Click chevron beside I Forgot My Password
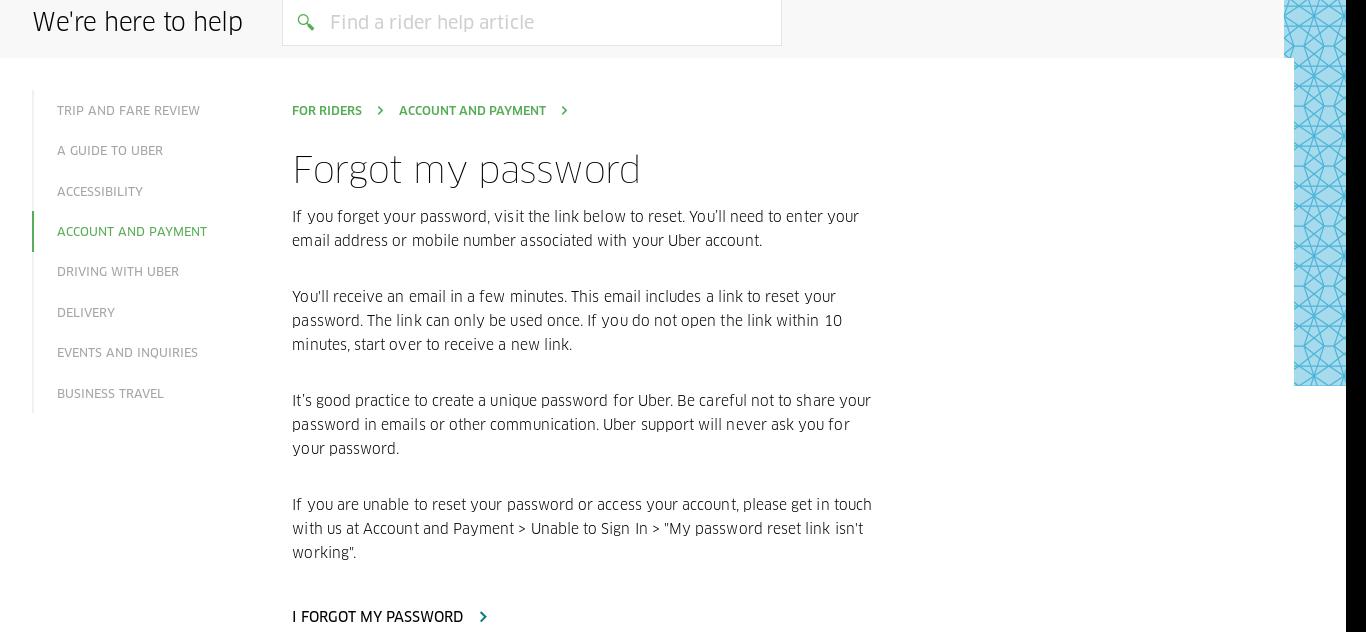 (483, 617)
